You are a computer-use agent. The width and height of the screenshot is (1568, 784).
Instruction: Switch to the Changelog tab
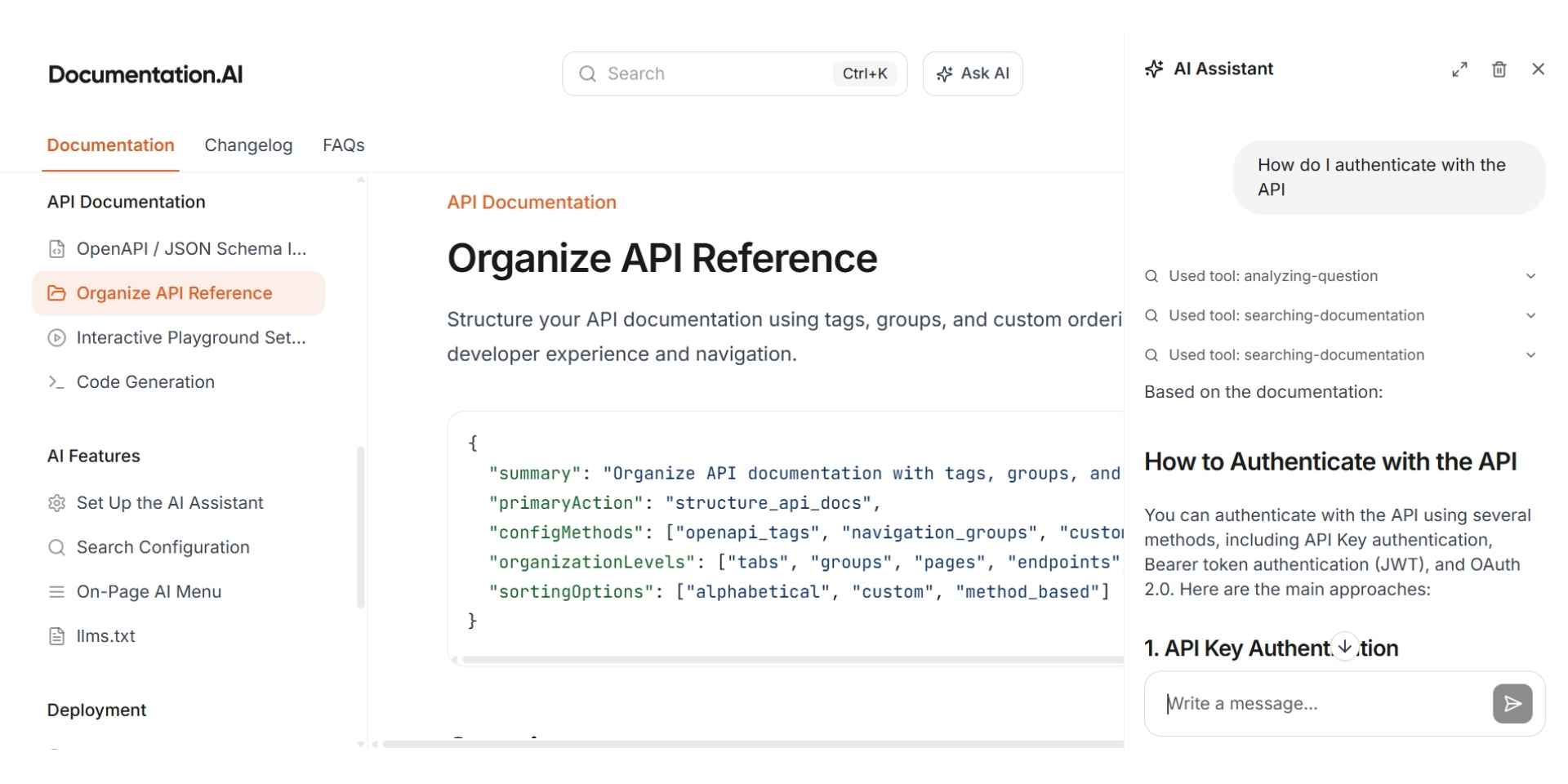[x=248, y=145]
